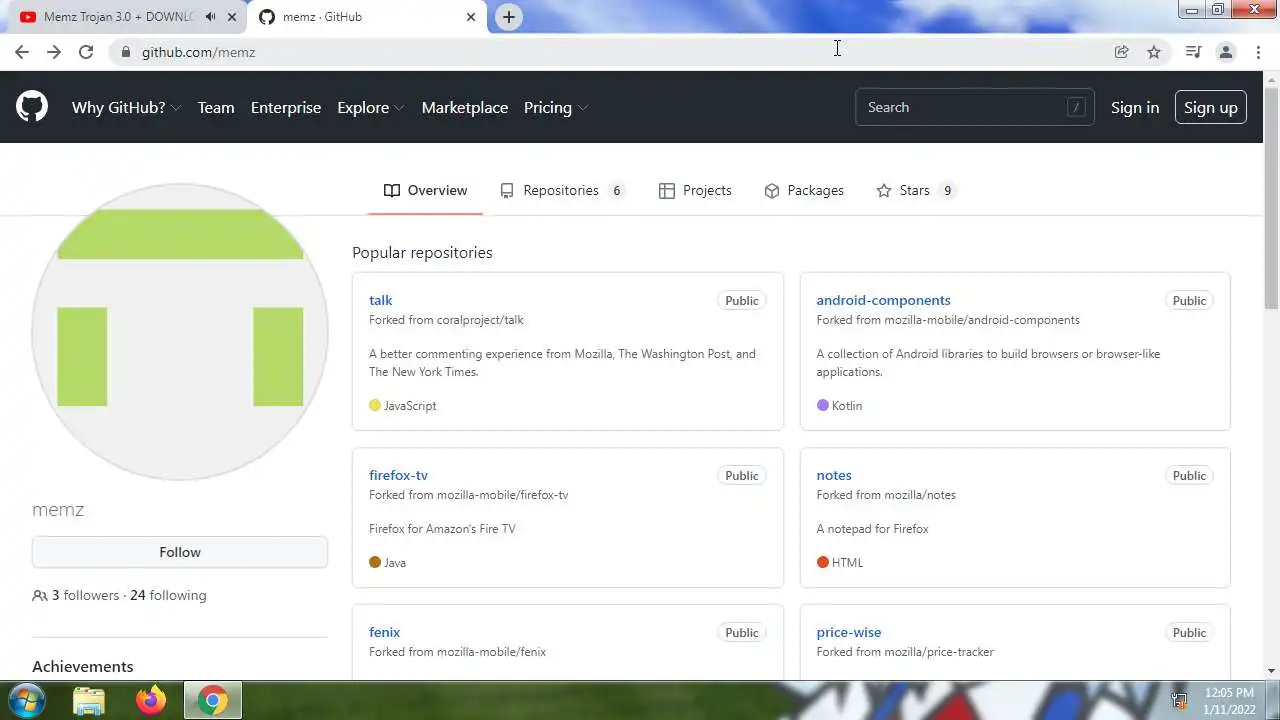Expand the Pricing dropdown menu

556,107
